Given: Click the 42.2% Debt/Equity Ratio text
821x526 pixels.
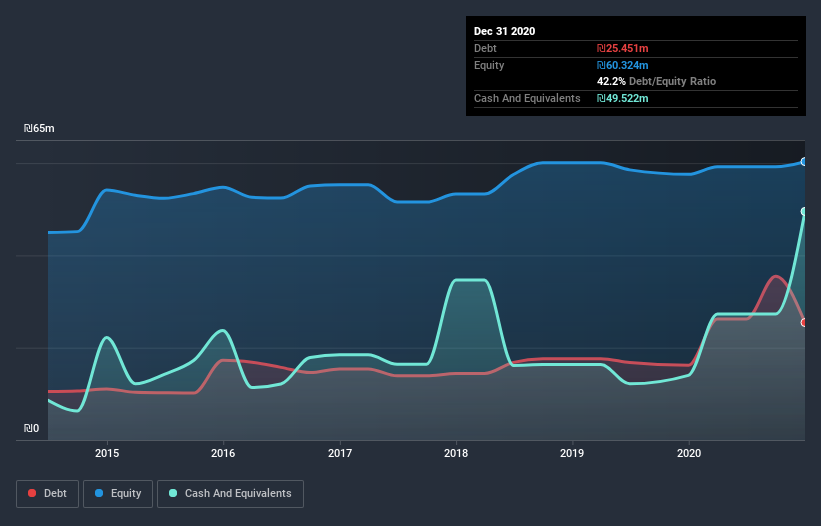Looking at the screenshot, I should coord(656,81).
